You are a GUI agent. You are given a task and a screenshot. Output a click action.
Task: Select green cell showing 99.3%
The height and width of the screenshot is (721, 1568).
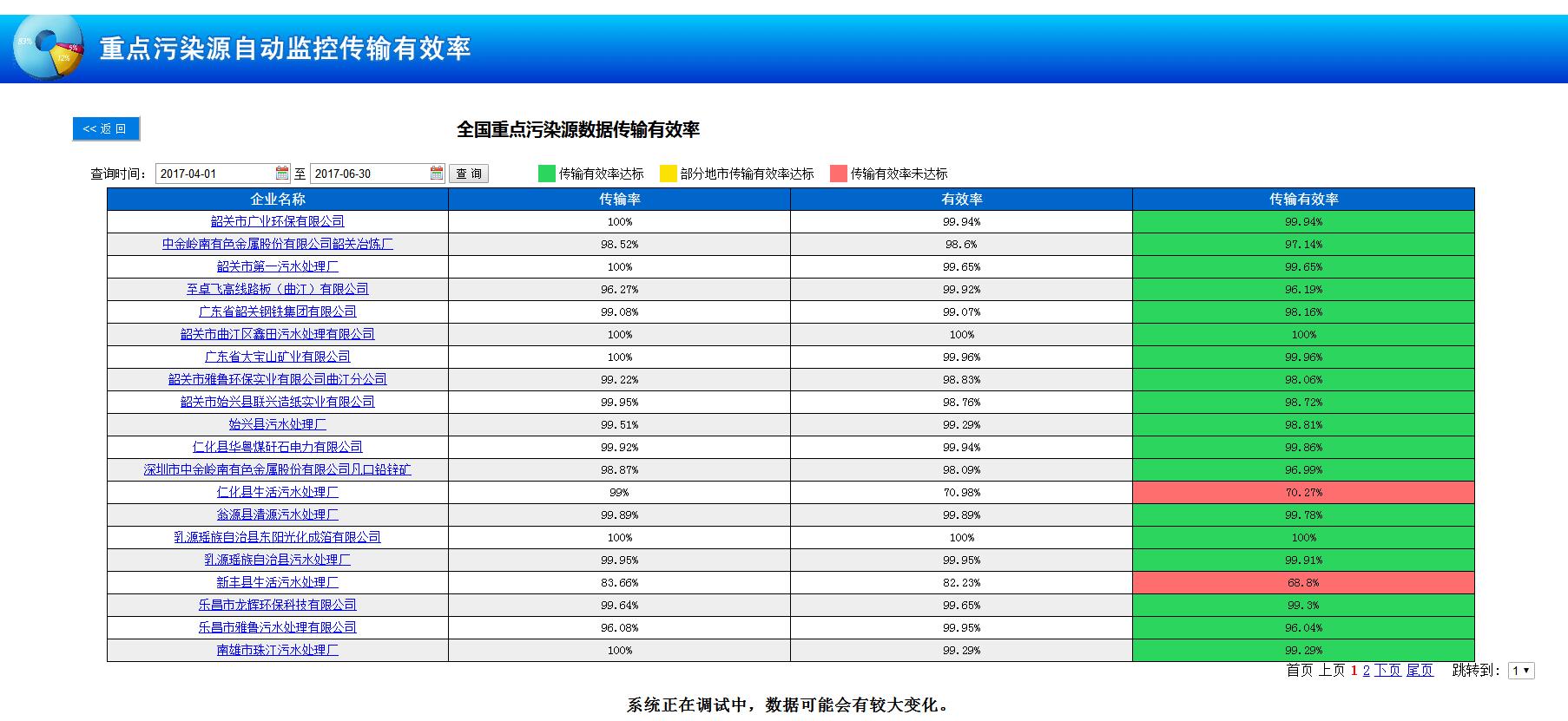[1304, 605]
